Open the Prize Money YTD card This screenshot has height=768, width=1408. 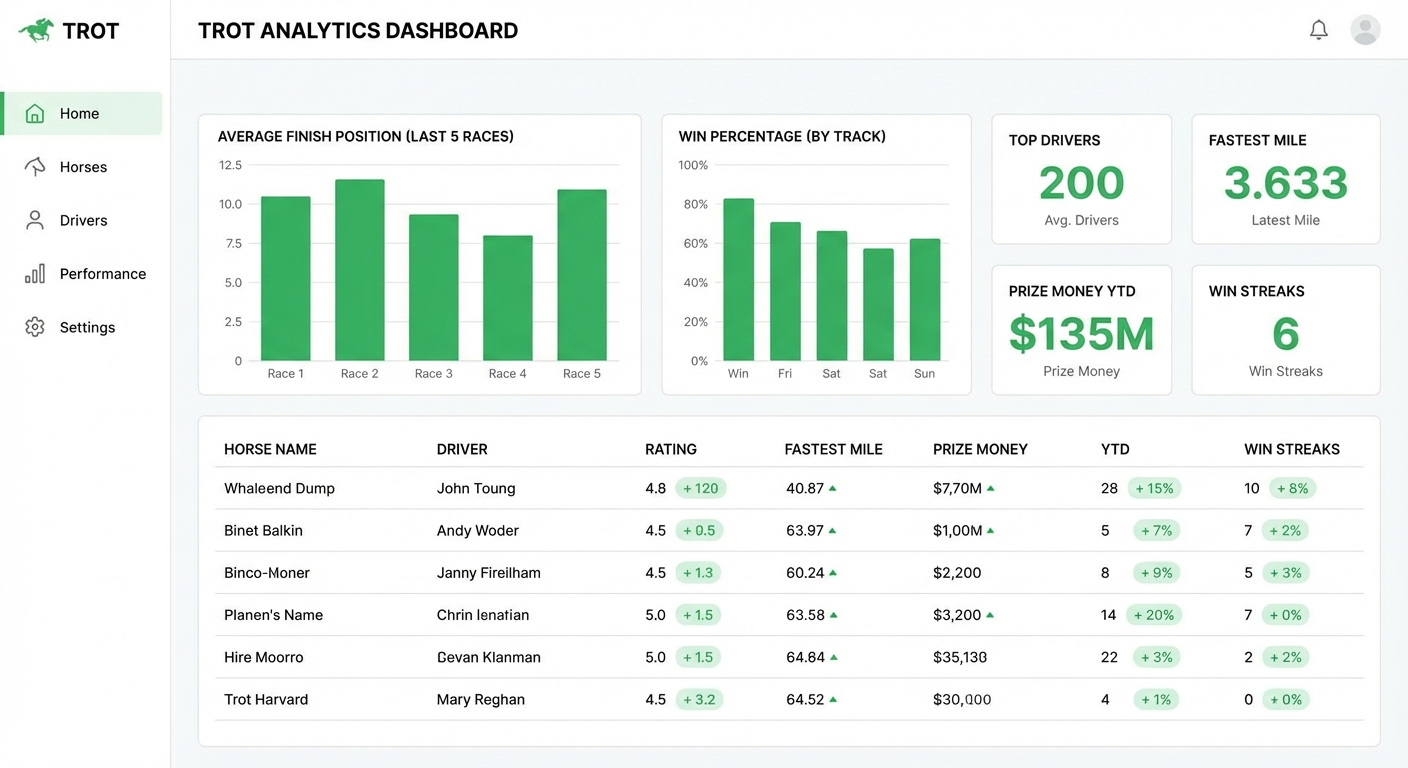[1081, 330]
